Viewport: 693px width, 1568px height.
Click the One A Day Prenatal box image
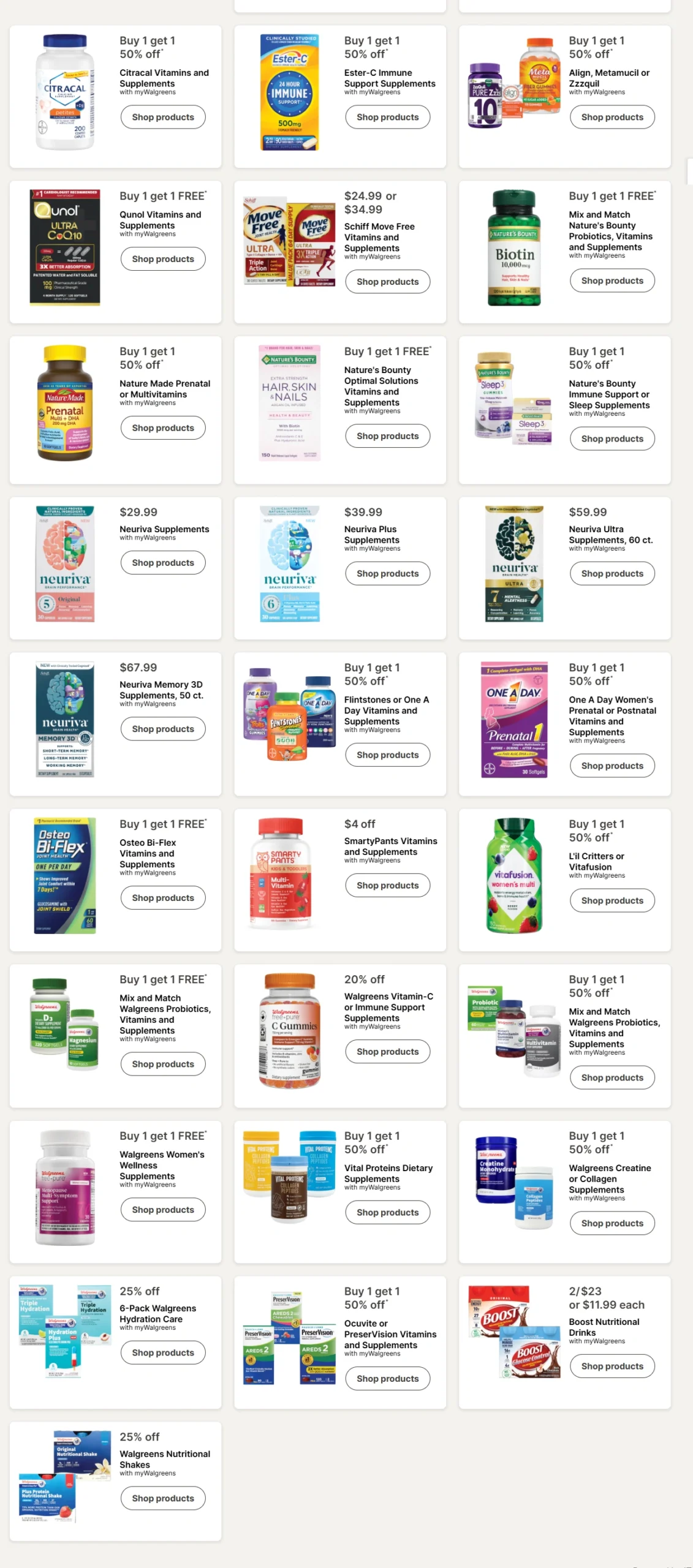click(x=514, y=720)
